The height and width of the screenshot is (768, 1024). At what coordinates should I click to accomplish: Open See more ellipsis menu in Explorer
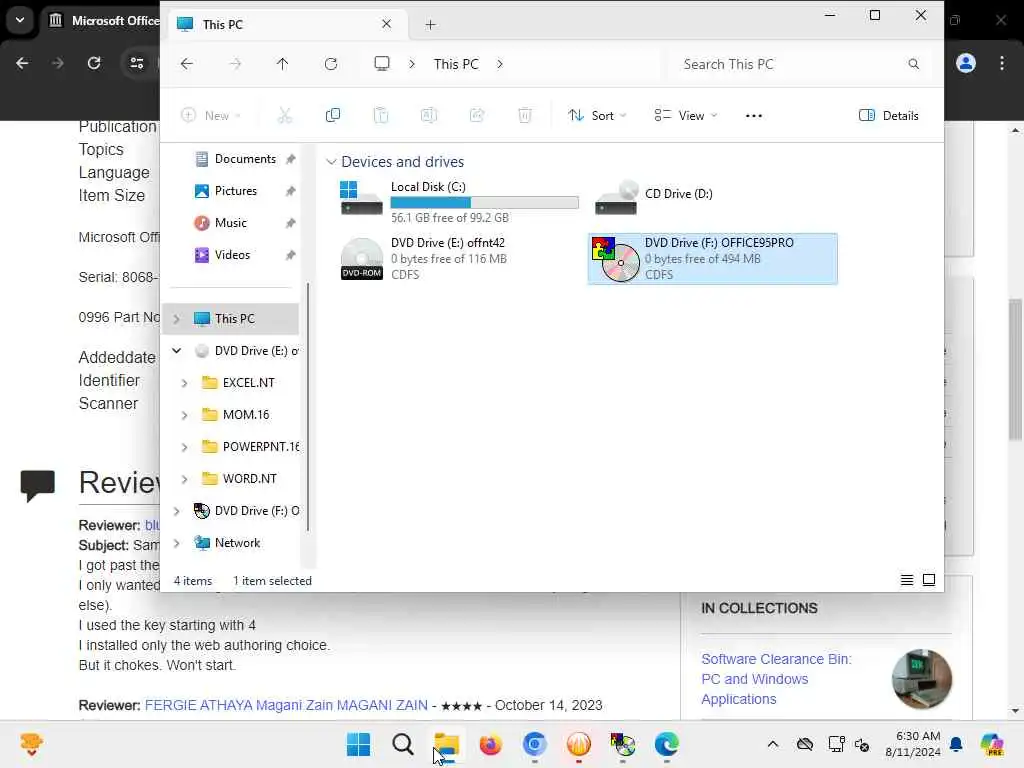(754, 116)
